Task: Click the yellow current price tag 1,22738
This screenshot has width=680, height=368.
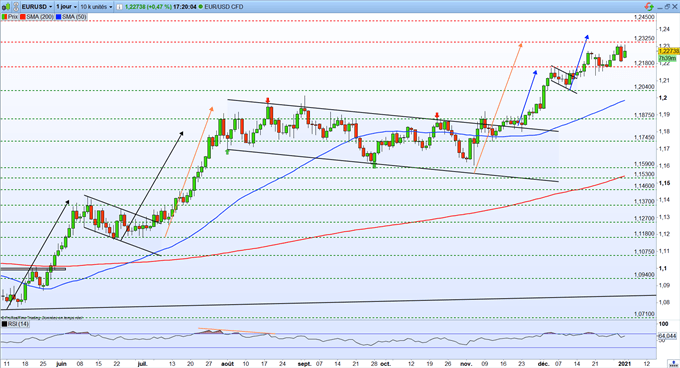Action: 668,51
